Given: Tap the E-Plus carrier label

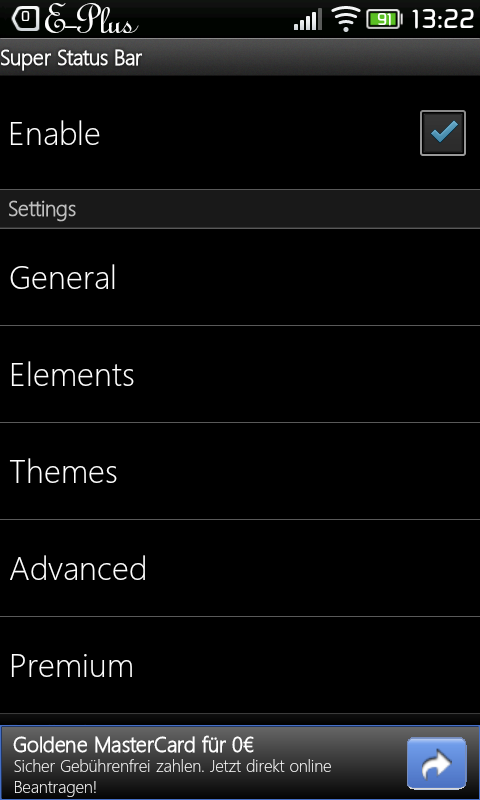Looking at the screenshot, I should pos(91,21).
